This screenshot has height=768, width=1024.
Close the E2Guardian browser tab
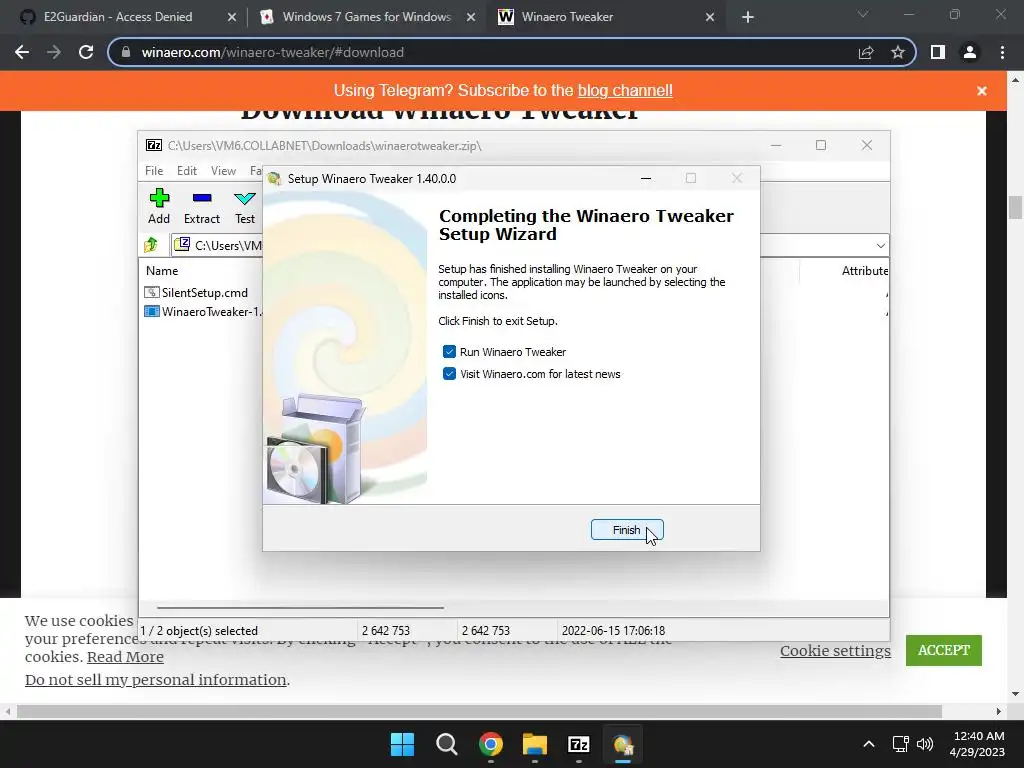point(231,18)
